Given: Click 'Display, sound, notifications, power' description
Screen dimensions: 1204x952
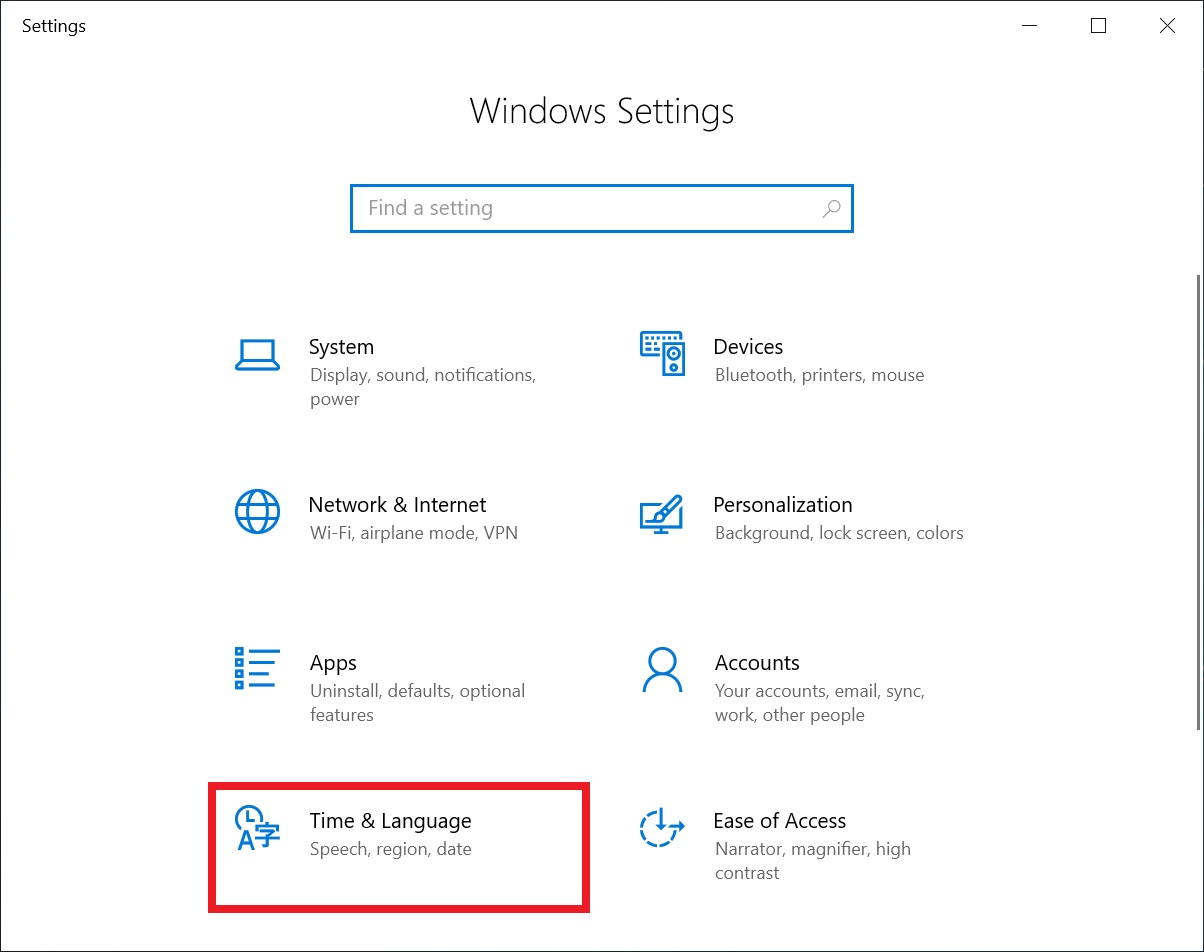Looking at the screenshot, I should (423, 387).
